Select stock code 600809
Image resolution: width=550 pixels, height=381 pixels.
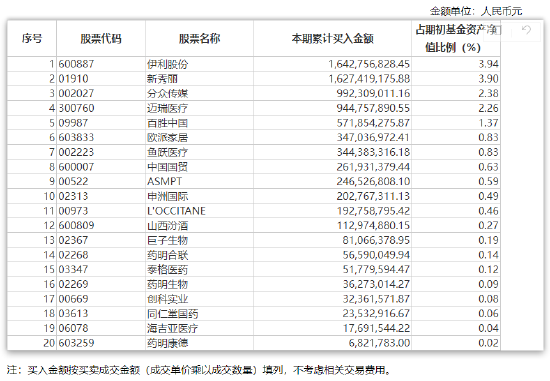coord(76,225)
